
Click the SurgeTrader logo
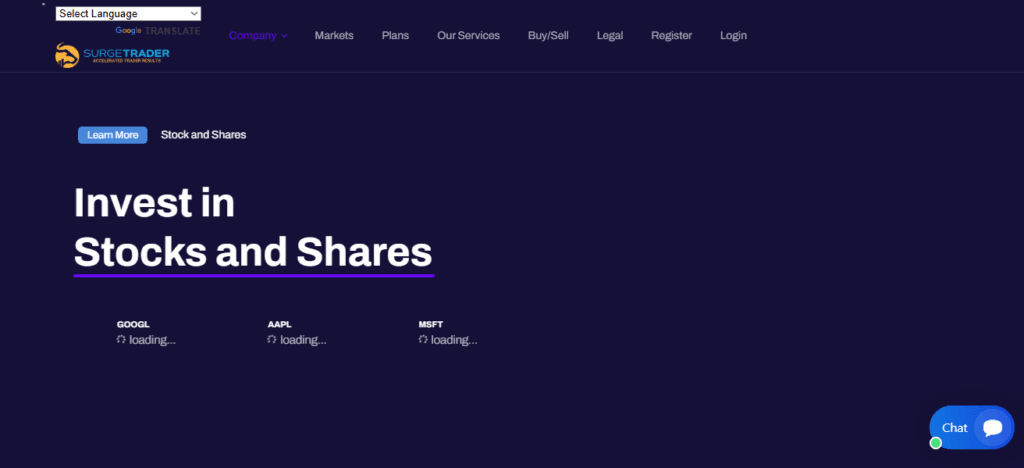click(x=112, y=56)
